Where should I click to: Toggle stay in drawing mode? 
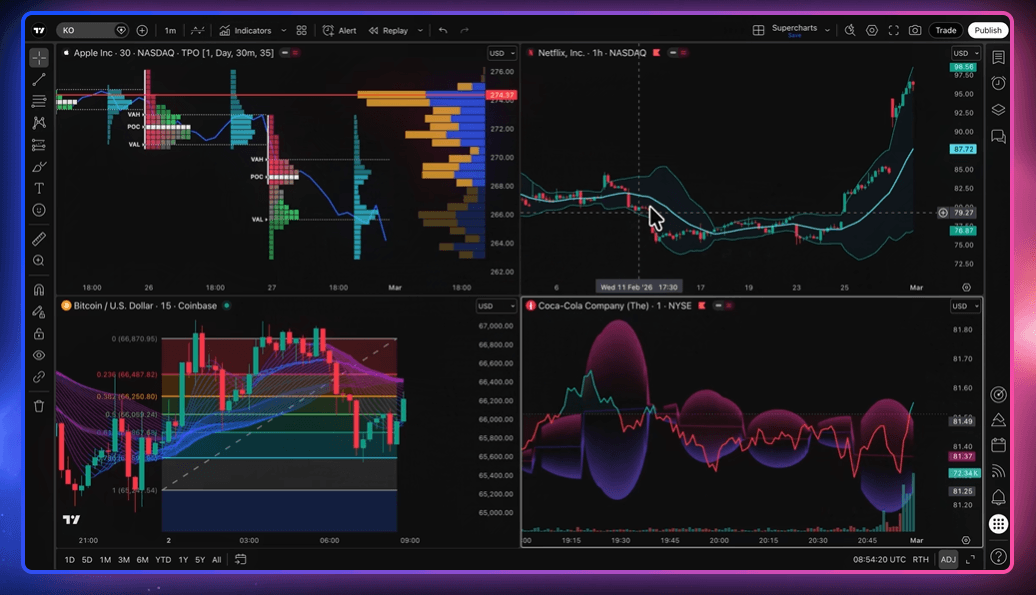pos(39,312)
